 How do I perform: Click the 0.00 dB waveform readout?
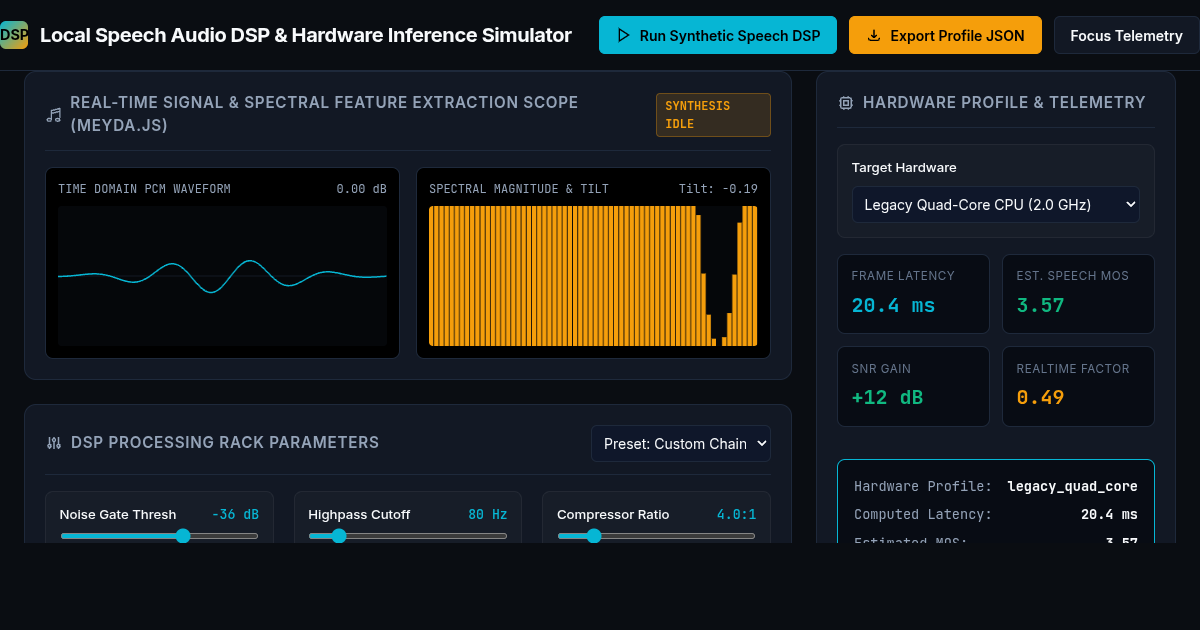click(x=361, y=189)
